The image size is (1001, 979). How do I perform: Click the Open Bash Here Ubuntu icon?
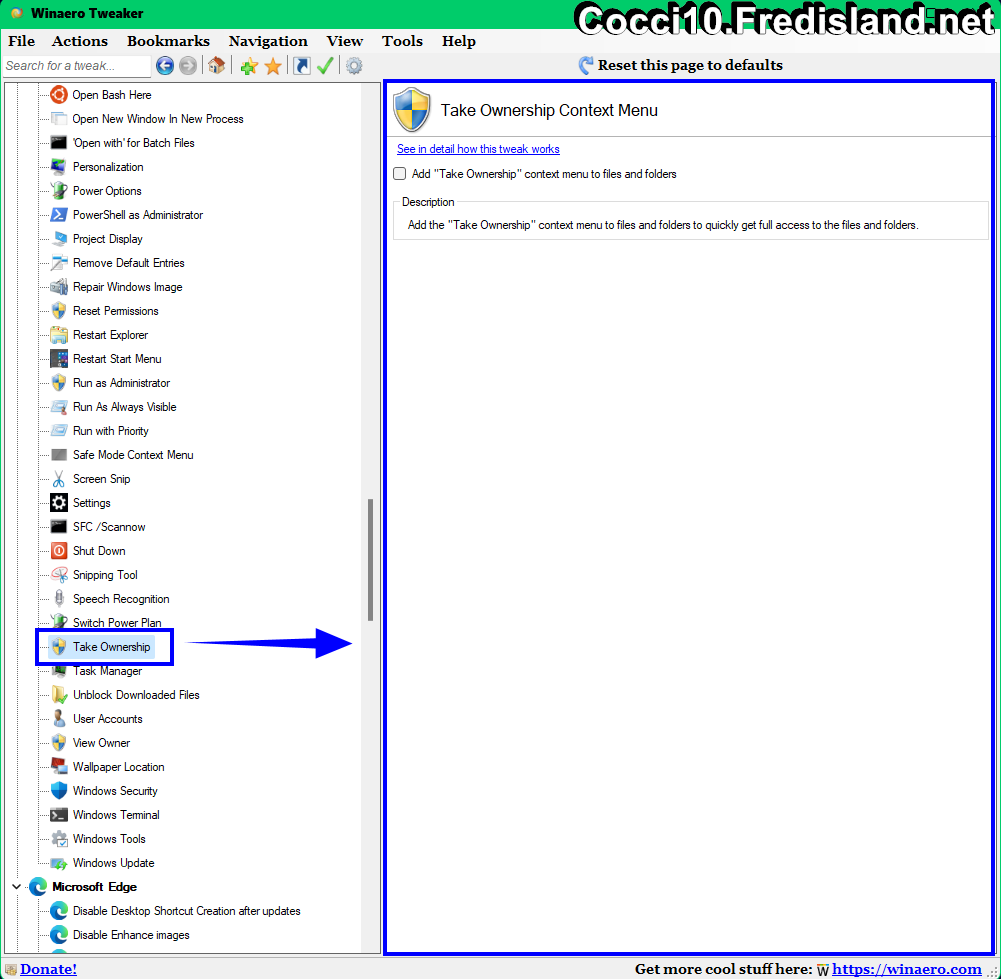pyautogui.click(x=59, y=94)
